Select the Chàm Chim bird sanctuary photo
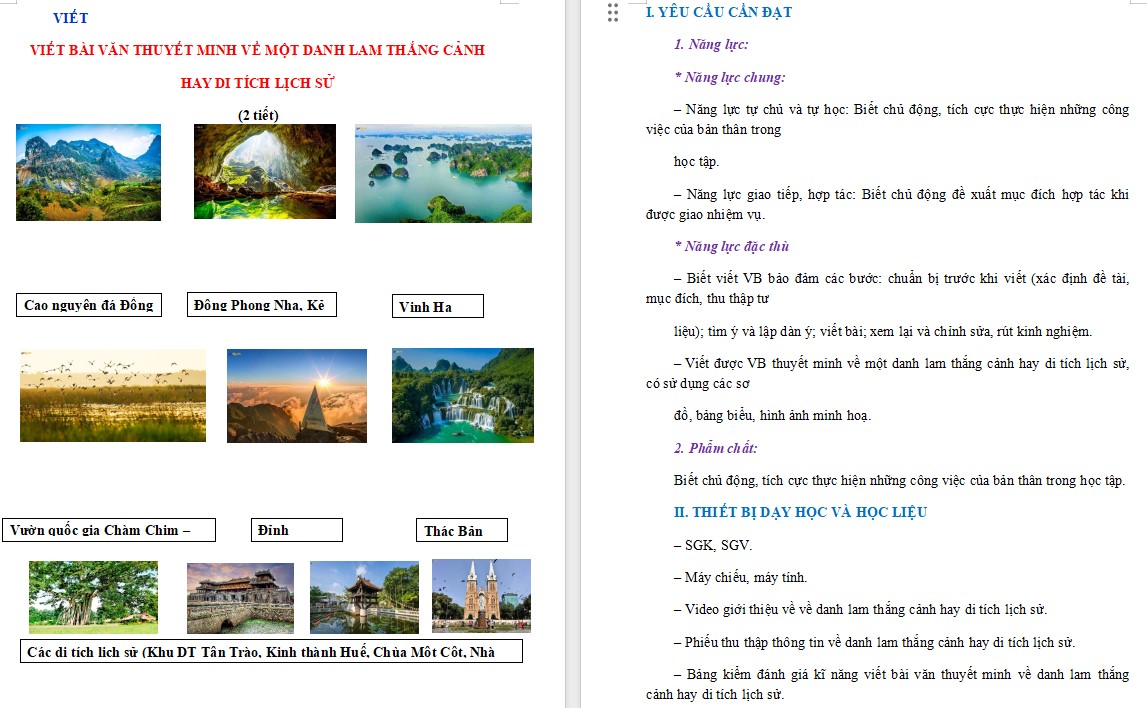The image size is (1147, 708). (111, 394)
